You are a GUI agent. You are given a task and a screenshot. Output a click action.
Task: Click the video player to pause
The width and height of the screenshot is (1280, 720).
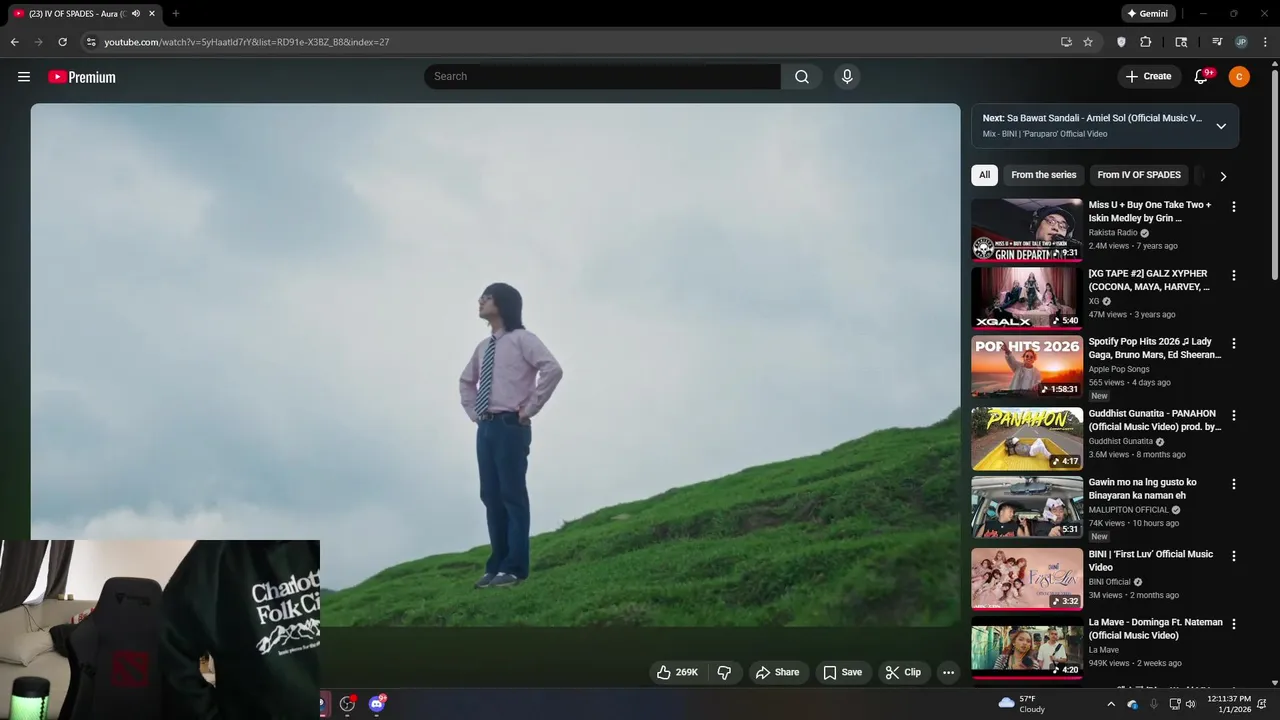pos(495,365)
